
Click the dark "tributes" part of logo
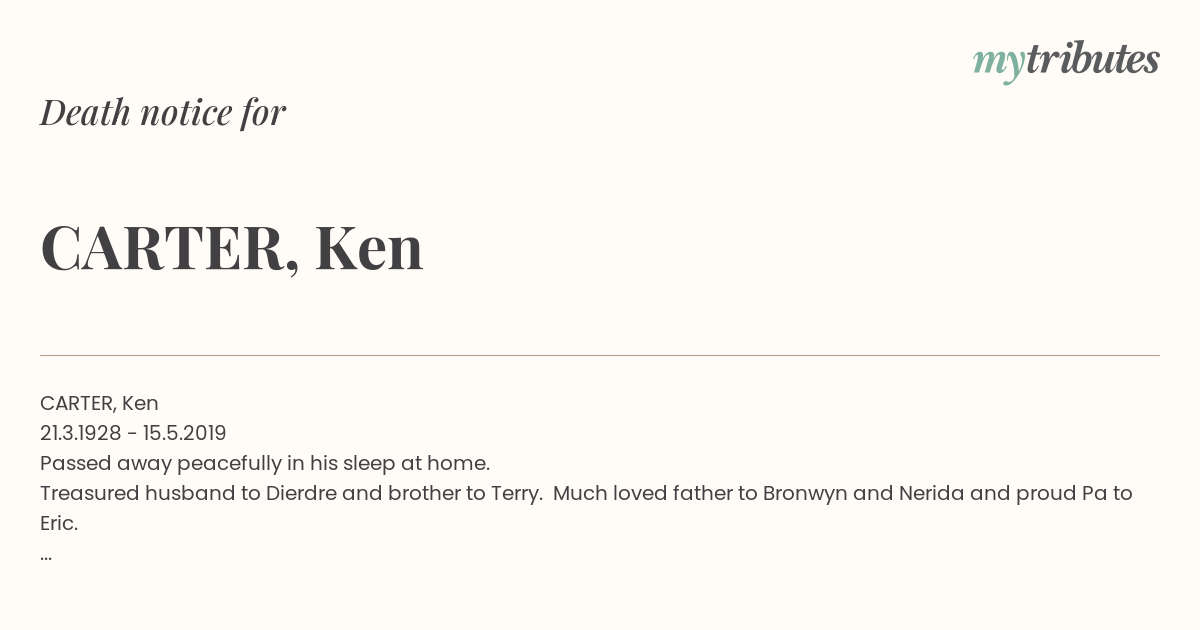pyautogui.click(x=1093, y=59)
